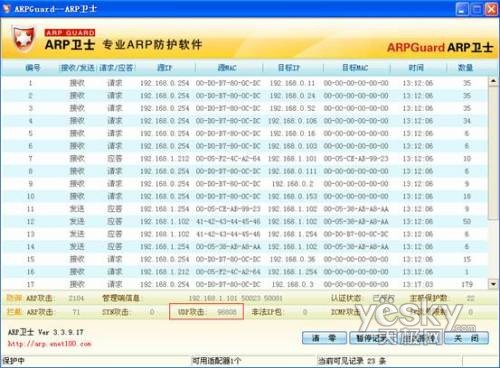Select target IP 192.168.0.3 in row 17

tap(292, 284)
